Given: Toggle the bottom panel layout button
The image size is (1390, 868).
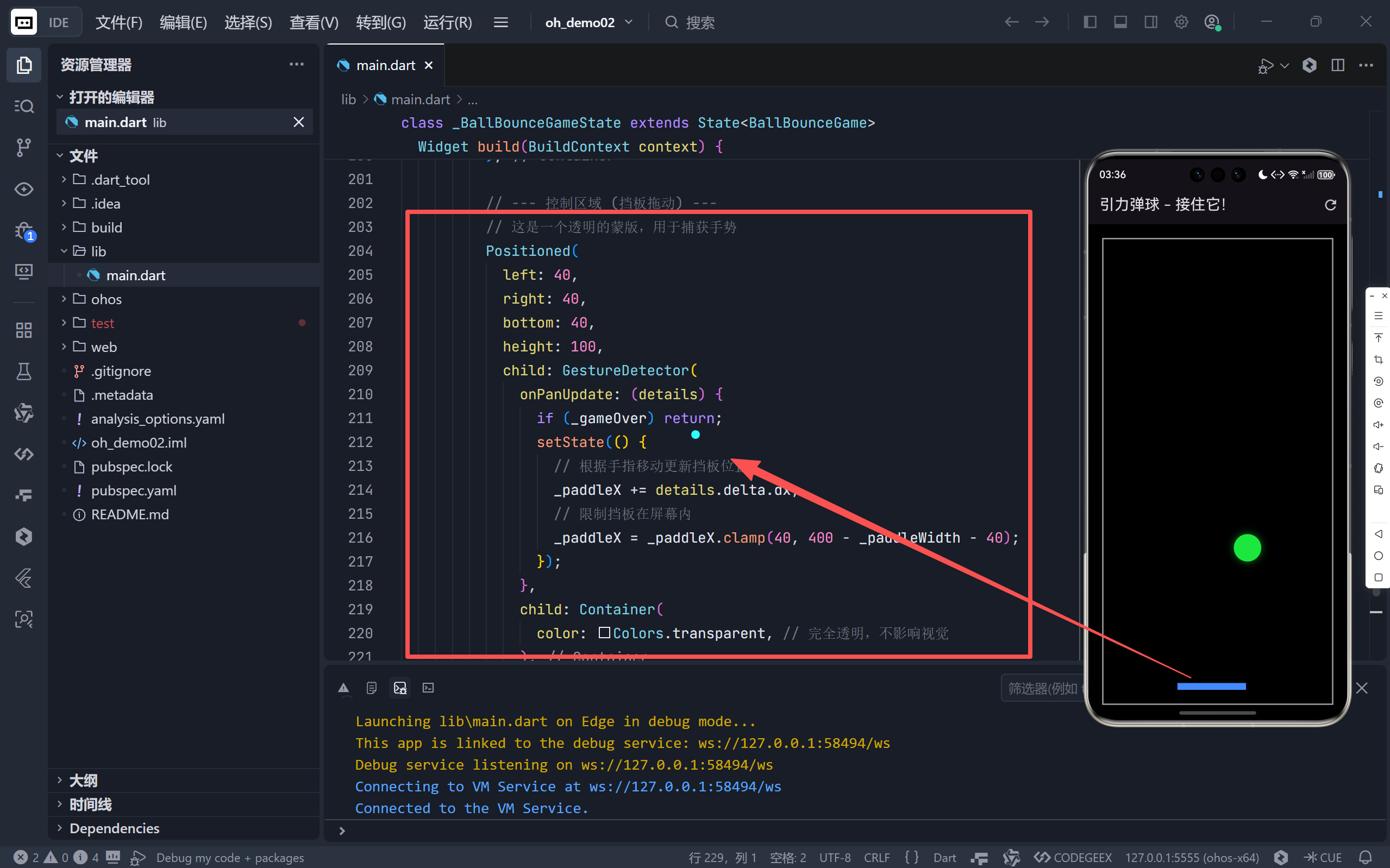Looking at the screenshot, I should (1120, 22).
